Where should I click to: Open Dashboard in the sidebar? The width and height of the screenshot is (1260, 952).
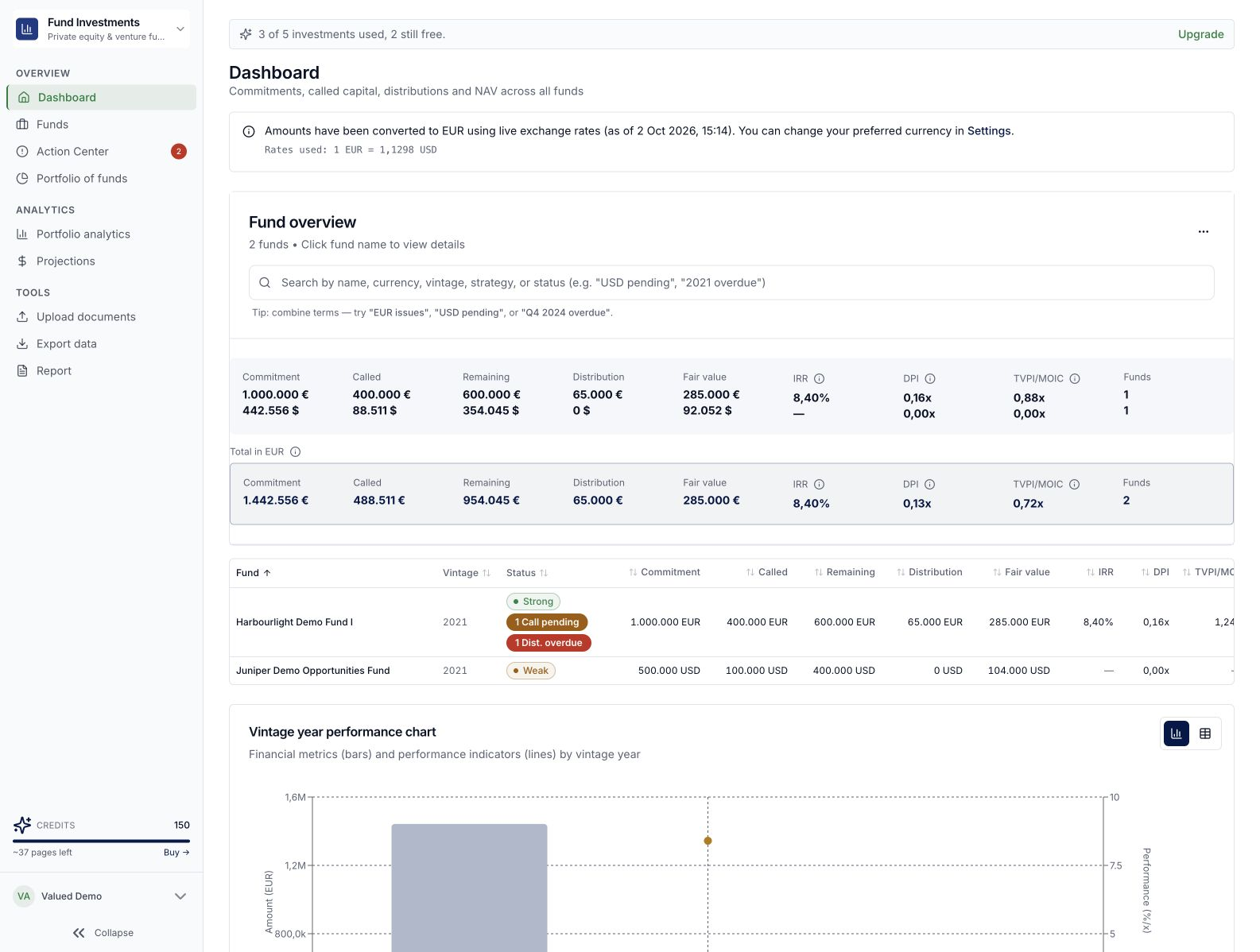point(102,97)
